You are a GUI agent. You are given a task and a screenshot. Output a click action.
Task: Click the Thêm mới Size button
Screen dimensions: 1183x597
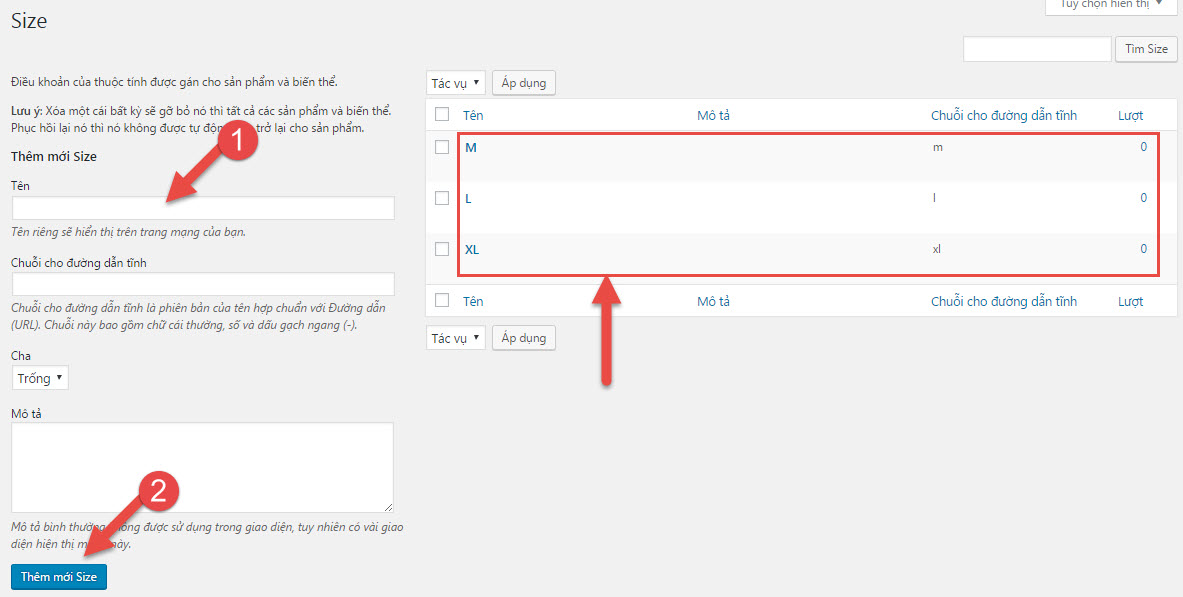[x=59, y=577]
